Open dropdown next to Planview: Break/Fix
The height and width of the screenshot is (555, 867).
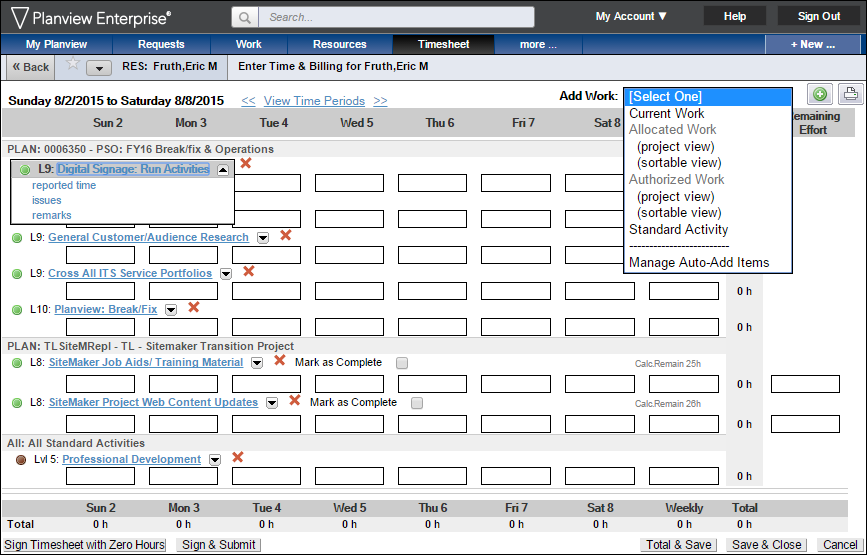171,310
